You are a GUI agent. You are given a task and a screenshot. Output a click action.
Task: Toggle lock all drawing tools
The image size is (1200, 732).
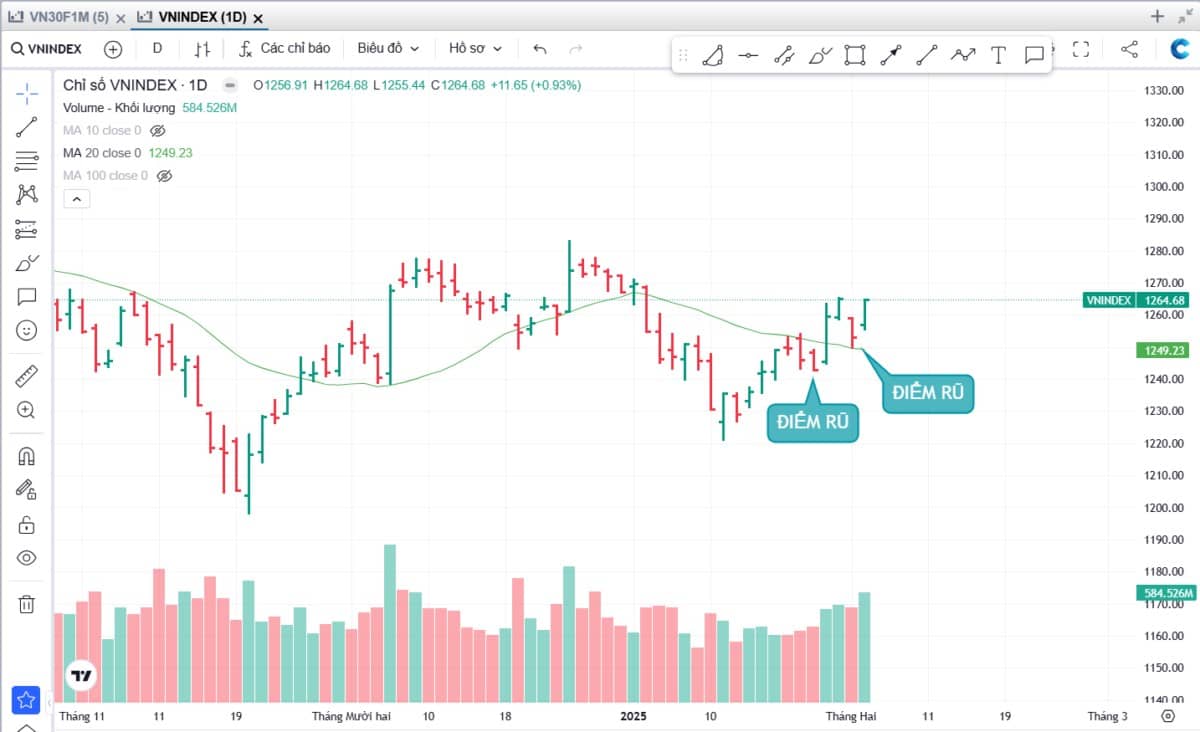pos(26,524)
